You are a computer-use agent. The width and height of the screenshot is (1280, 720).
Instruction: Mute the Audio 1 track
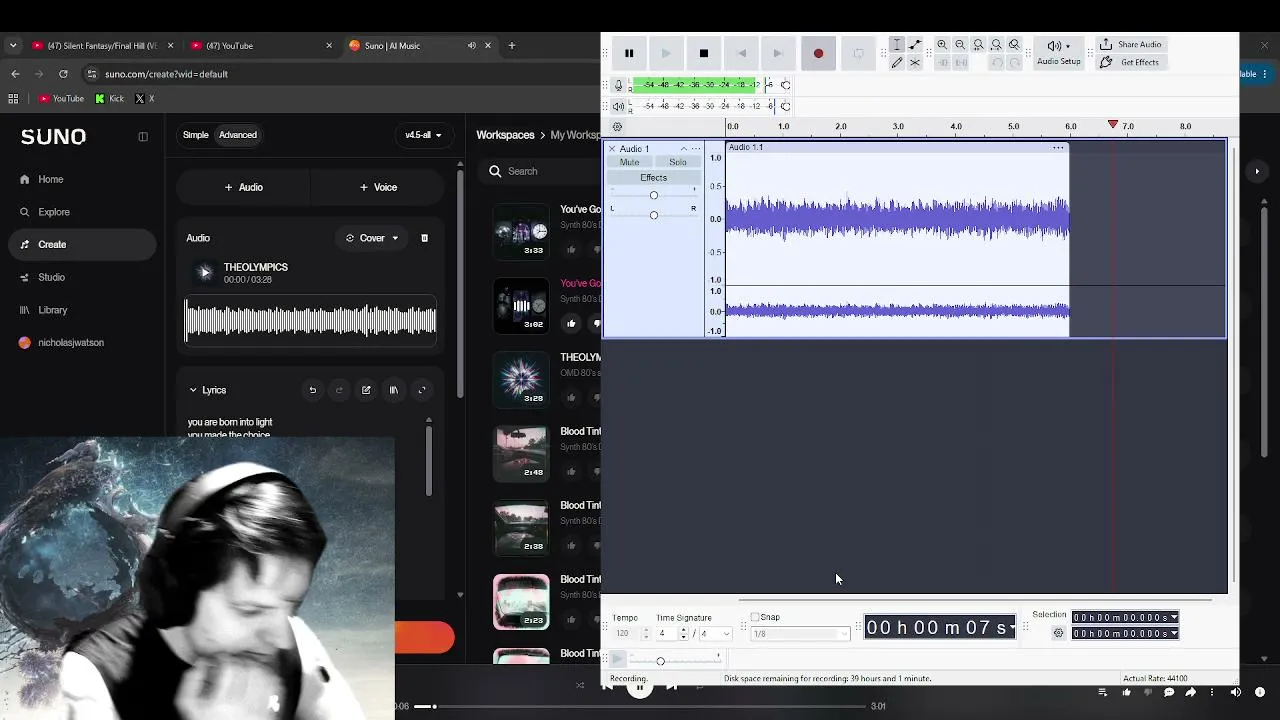click(629, 162)
